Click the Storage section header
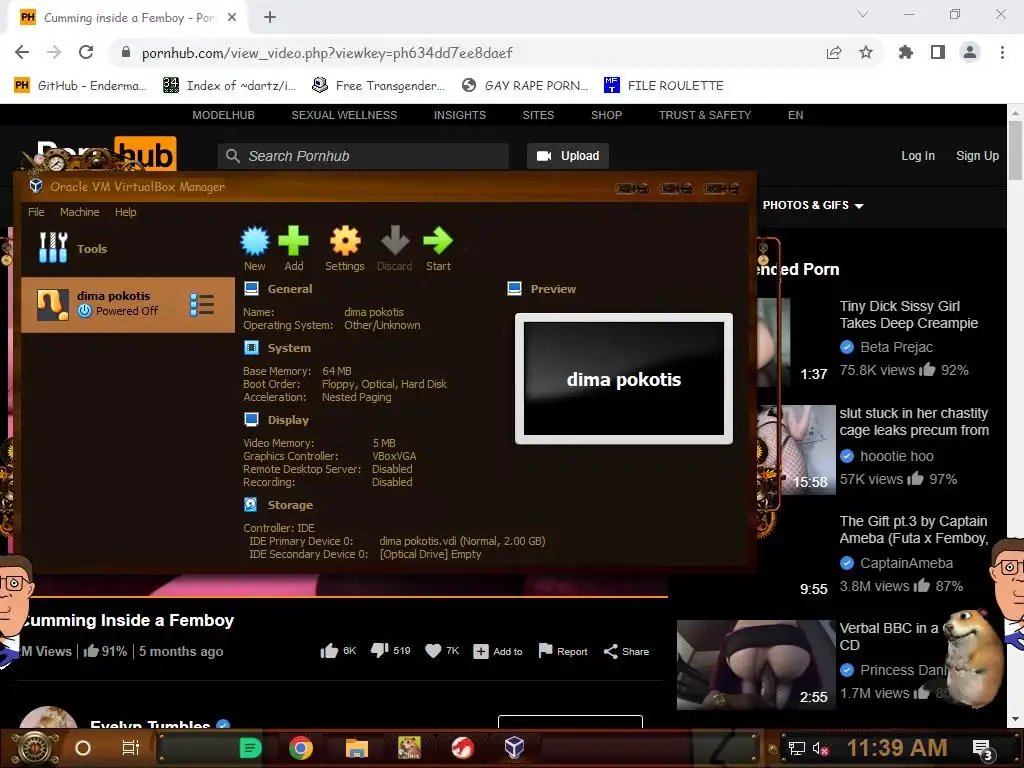 click(290, 505)
